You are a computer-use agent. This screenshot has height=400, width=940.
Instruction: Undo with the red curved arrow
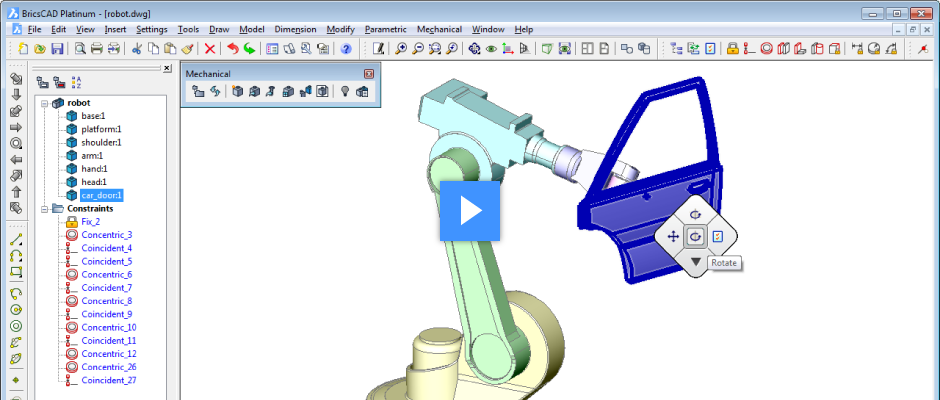point(233,49)
